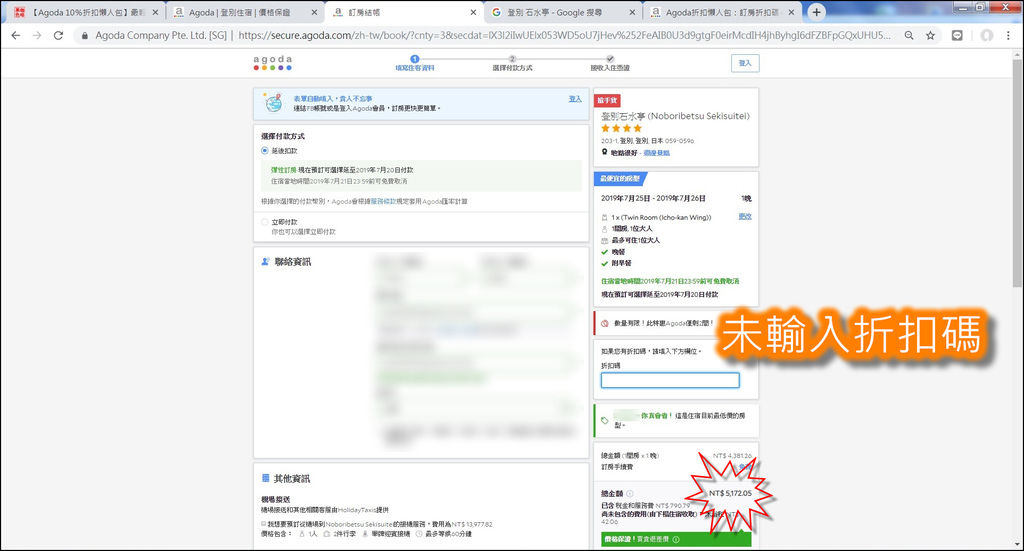Switch to the Agoda 登別住宿 tab
Screen dimensions: 1024x551
[245, 12]
